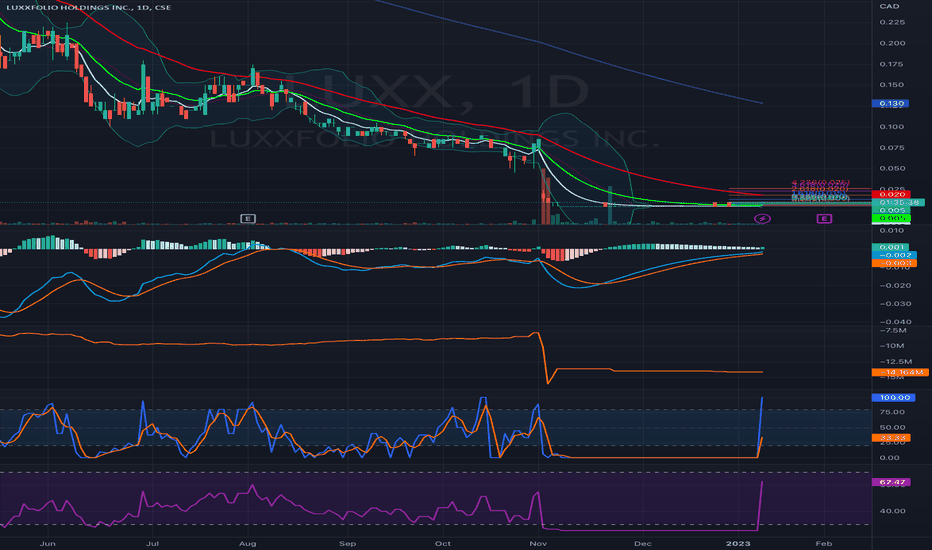Click the 01:35:38 countdown label

click(898, 202)
